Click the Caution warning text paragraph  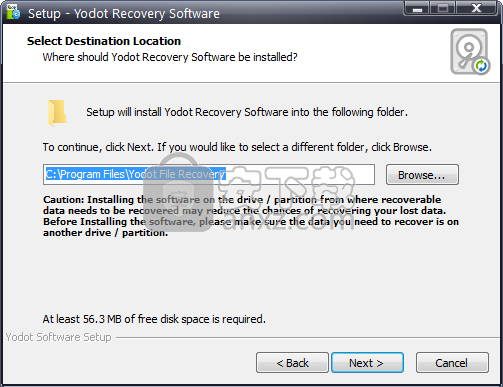(251, 216)
